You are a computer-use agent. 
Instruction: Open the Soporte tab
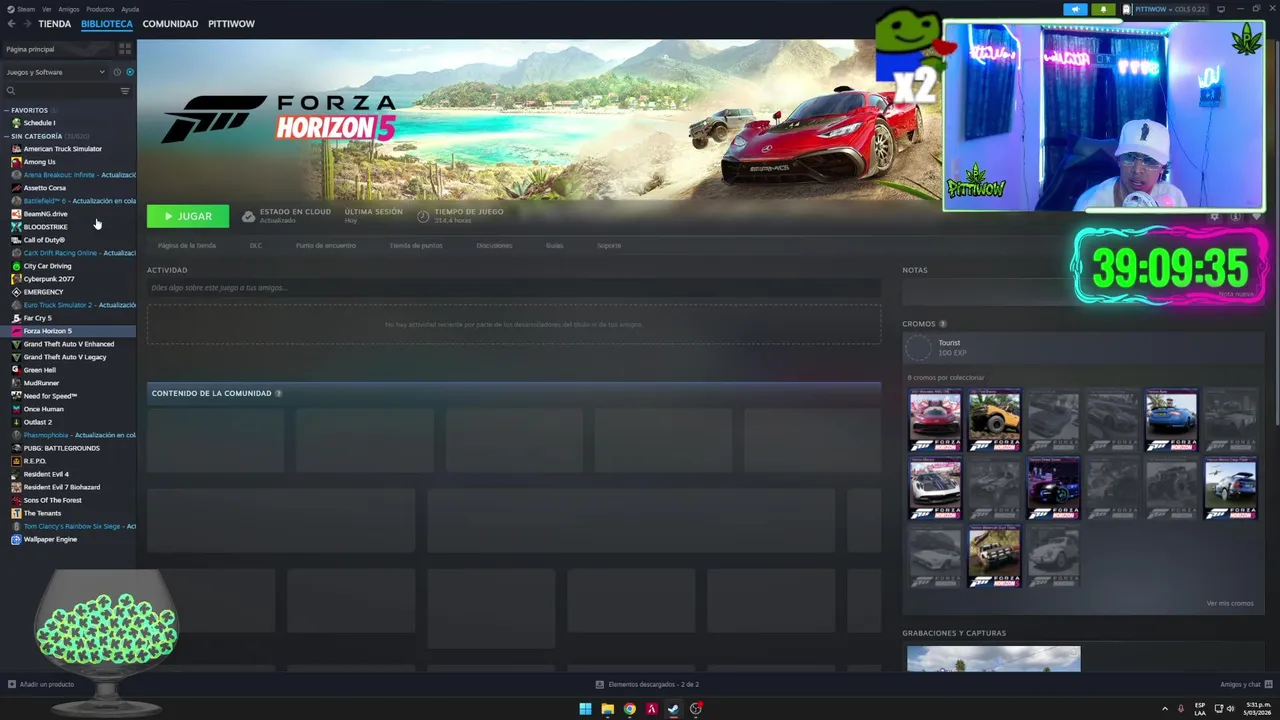click(609, 245)
